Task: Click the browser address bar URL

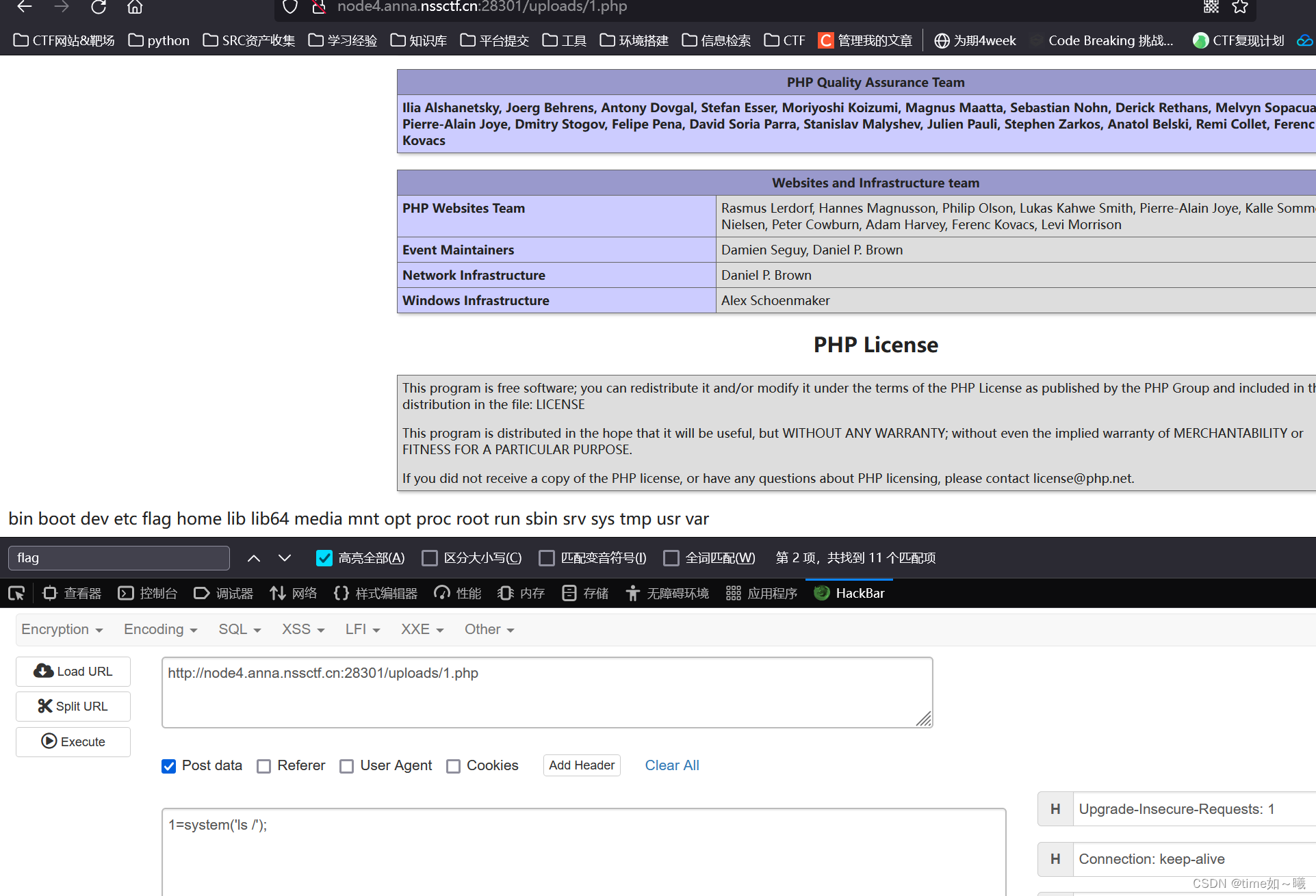Action: (x=482, y=7)
